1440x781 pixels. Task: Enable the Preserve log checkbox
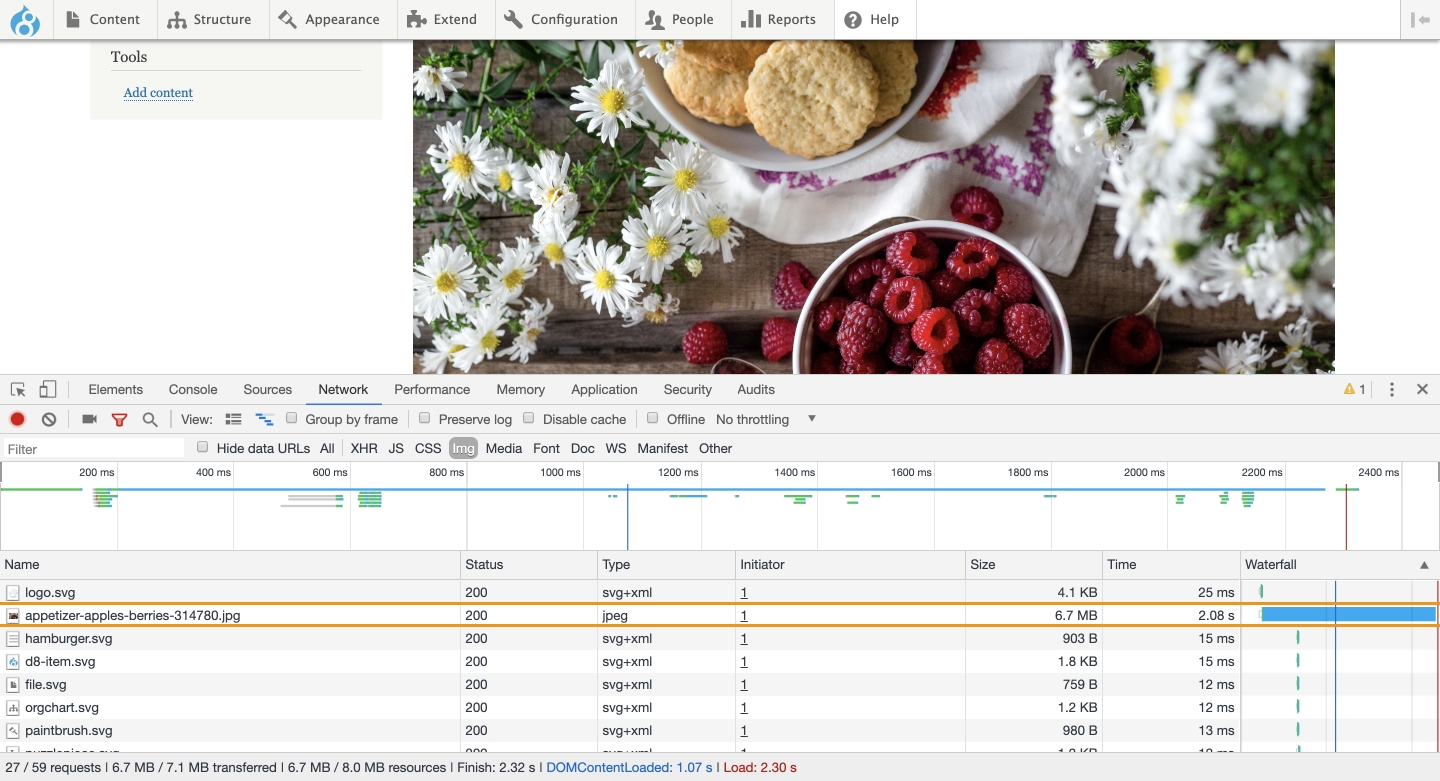424,418
